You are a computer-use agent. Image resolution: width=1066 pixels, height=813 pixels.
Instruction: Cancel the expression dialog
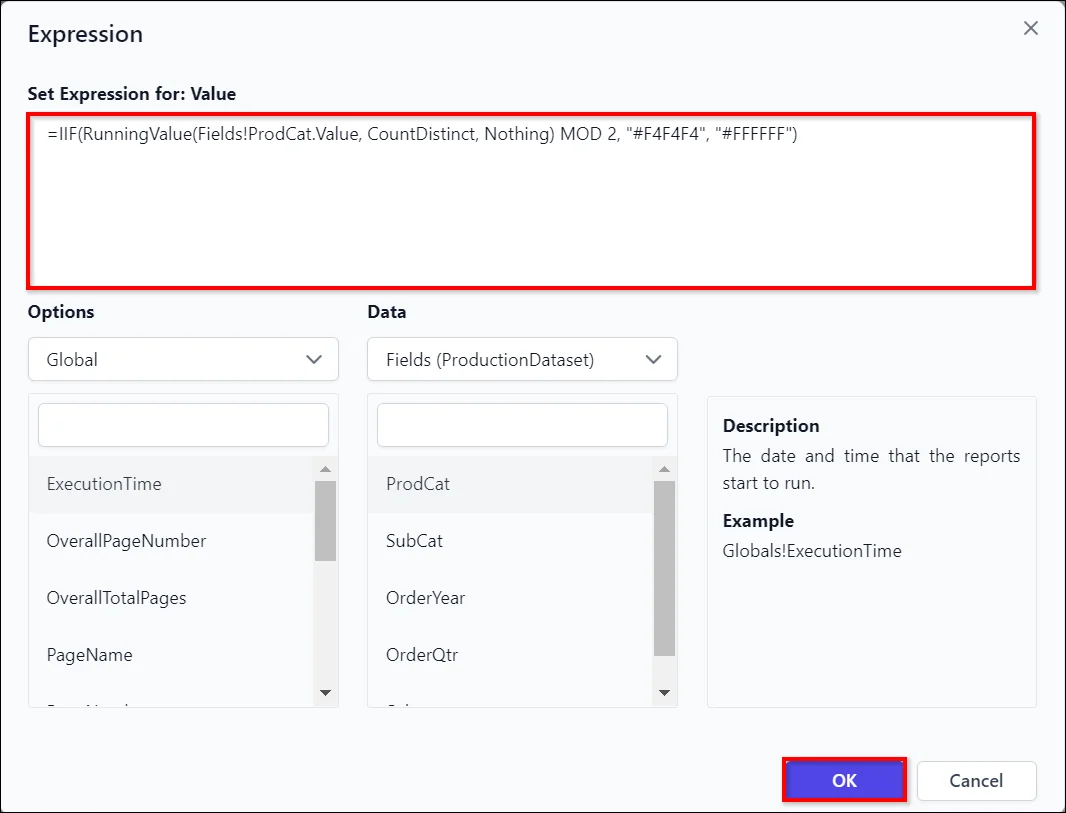(x=976, y=781)
